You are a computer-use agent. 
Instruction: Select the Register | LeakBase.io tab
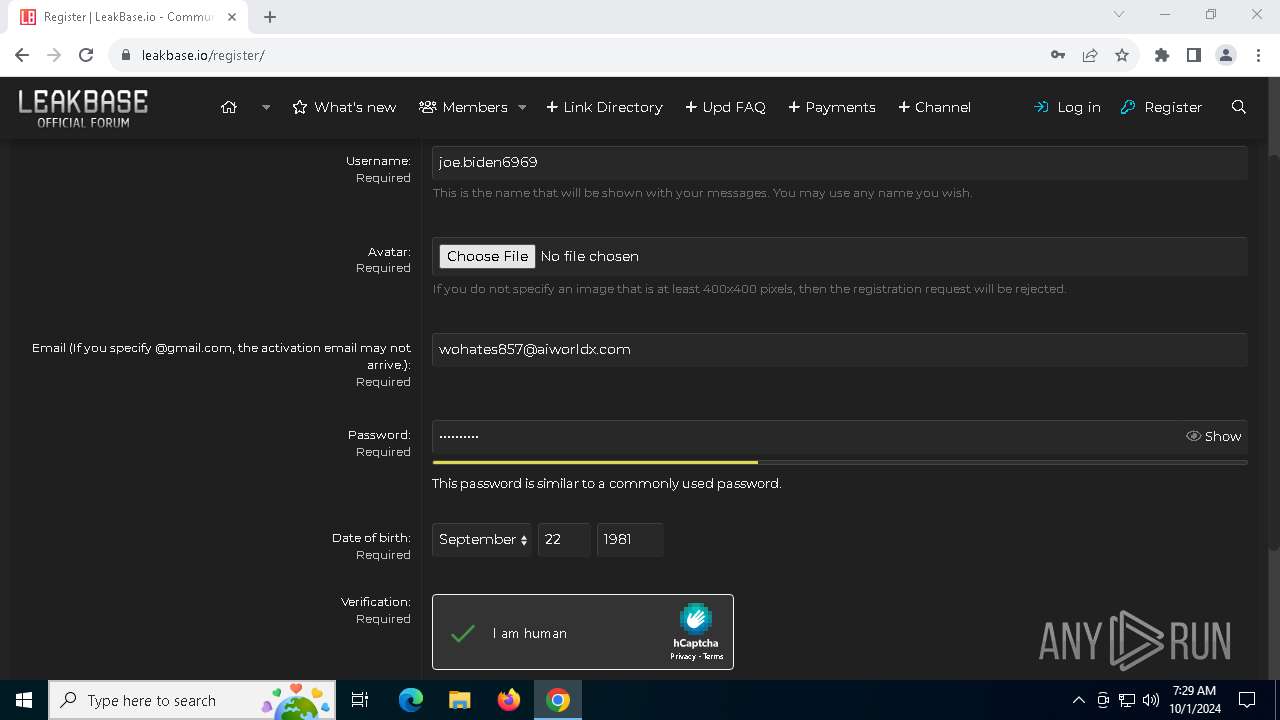tap(128, 17)
